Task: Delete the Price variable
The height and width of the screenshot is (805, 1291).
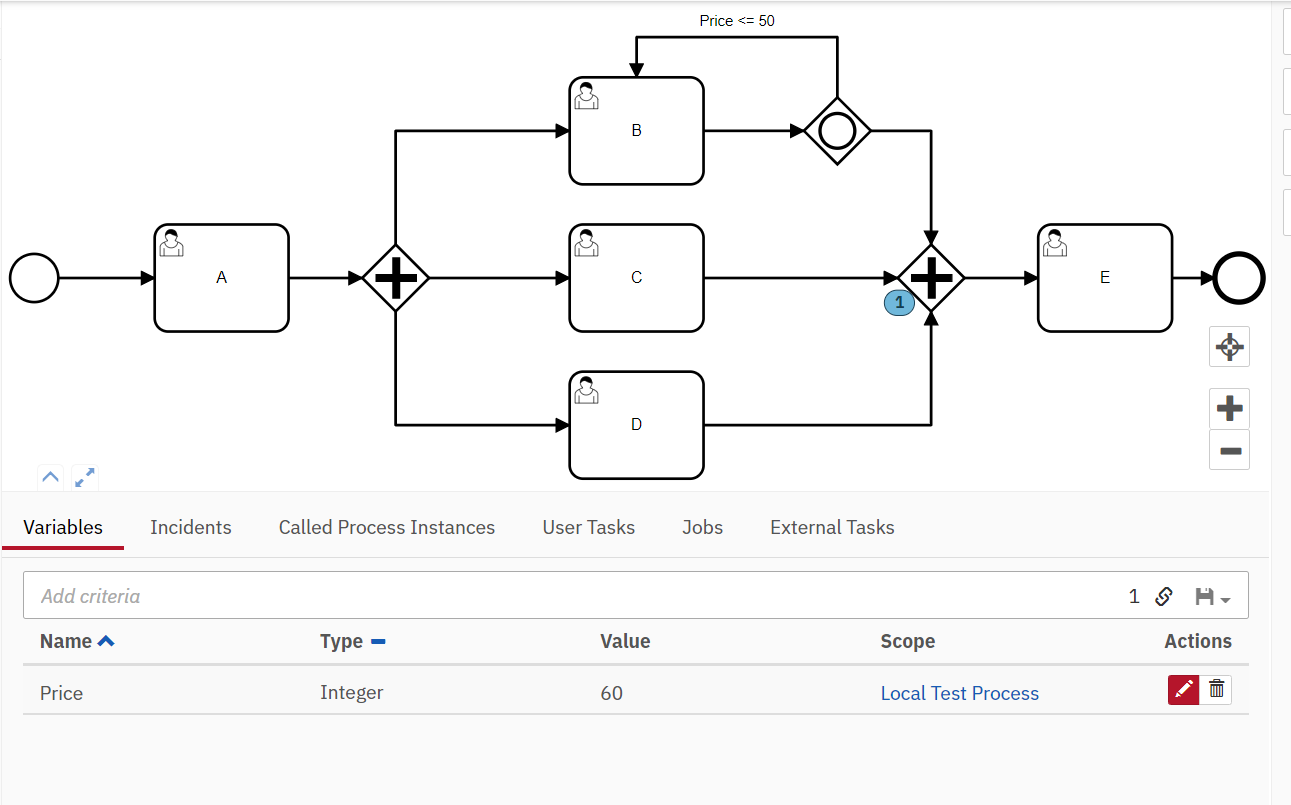Action: point(1216,689)
